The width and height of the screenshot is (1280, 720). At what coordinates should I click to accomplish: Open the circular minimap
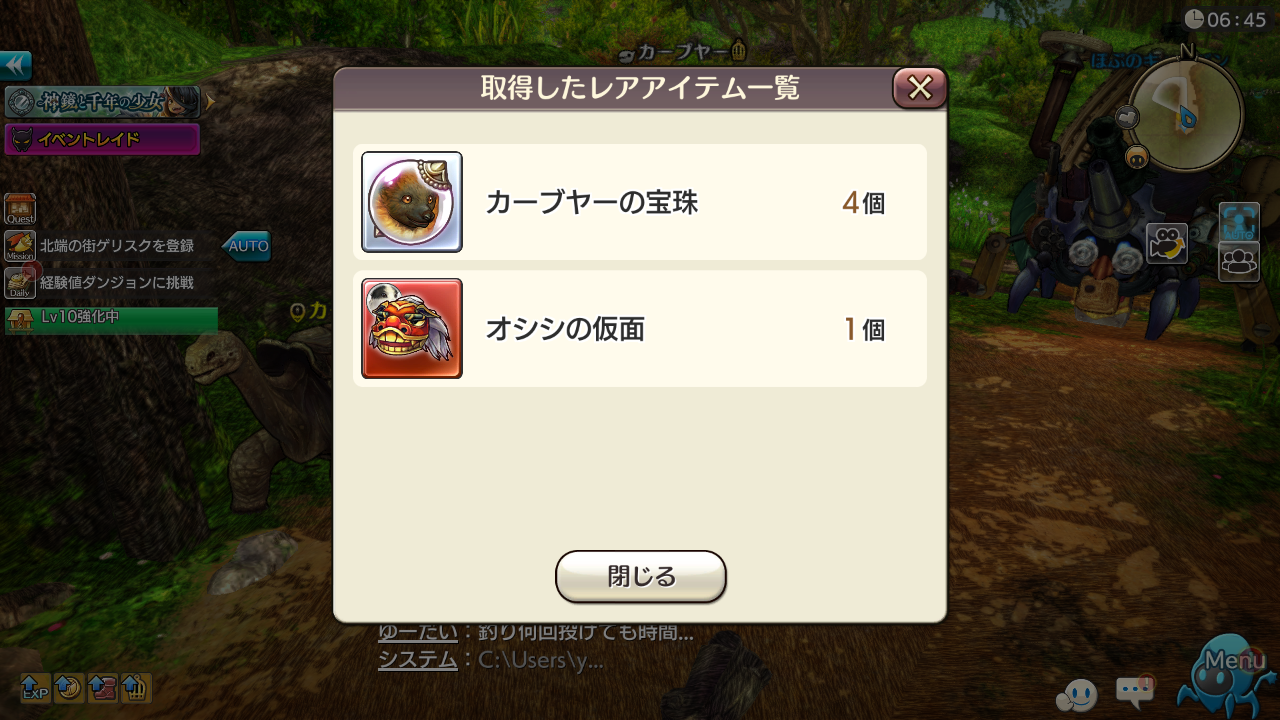(1186, 112)
